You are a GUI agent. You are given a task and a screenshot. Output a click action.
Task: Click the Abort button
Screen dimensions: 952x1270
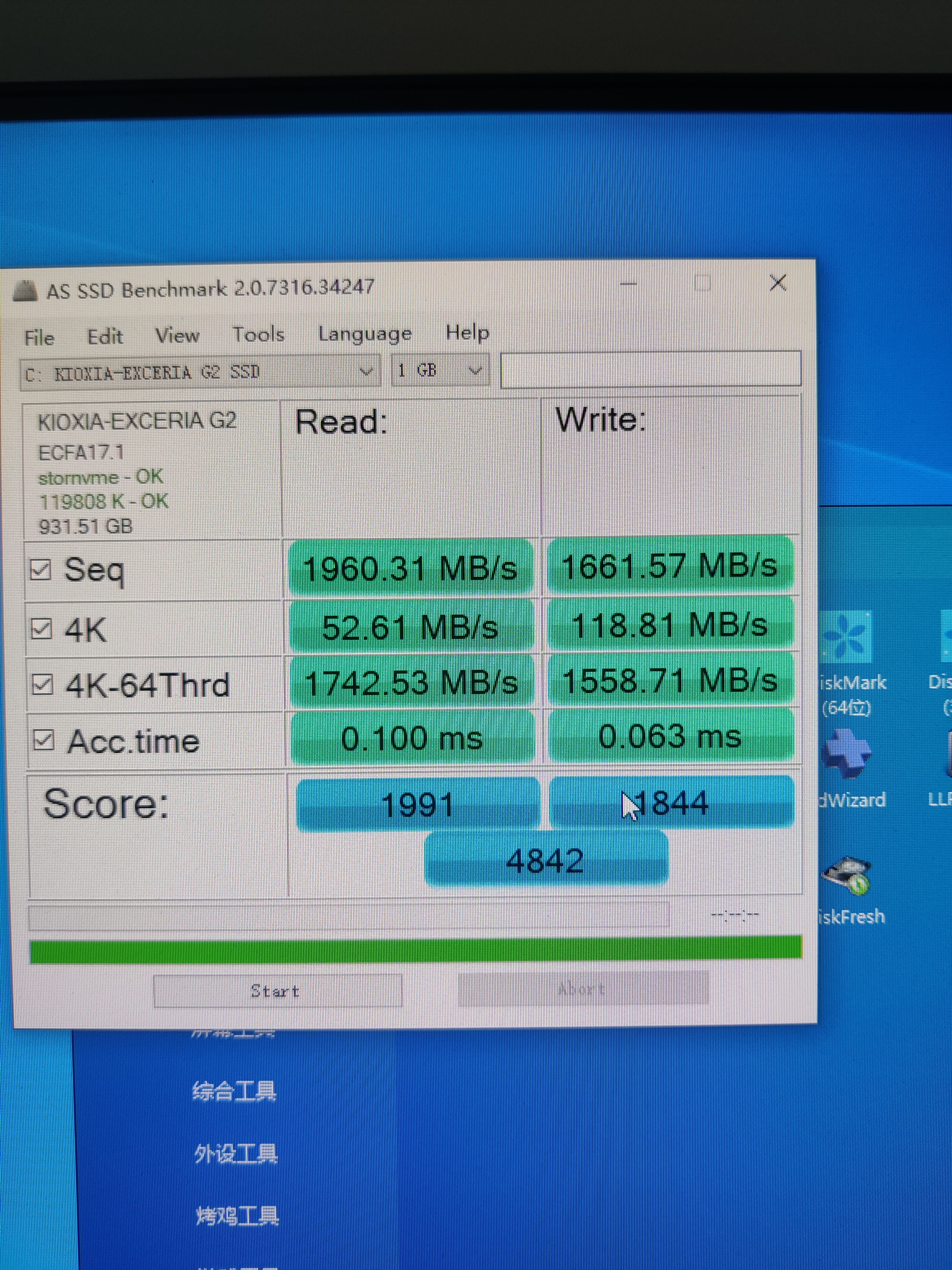(x=583, y=988)
